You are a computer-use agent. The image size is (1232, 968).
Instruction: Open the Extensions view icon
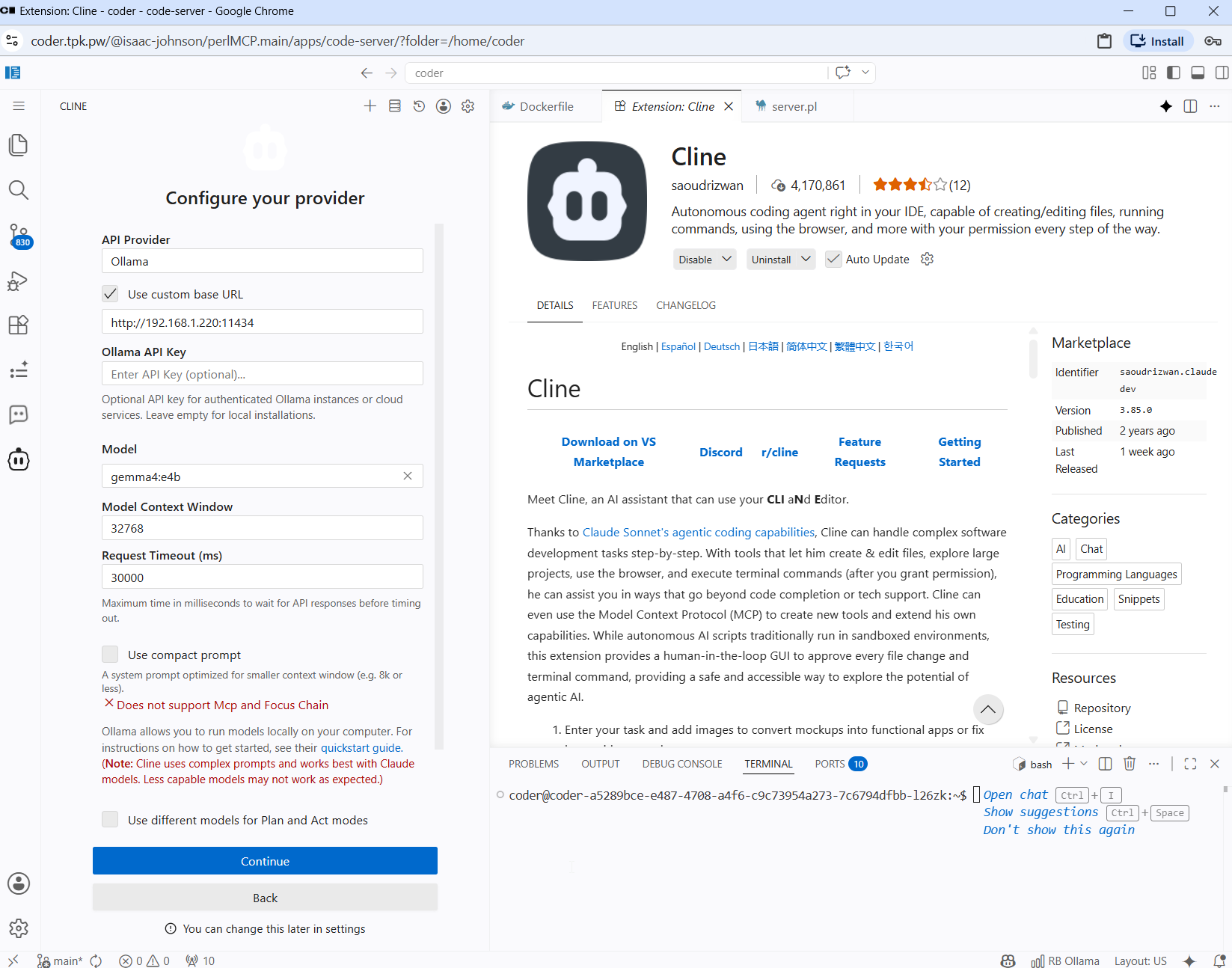tap(19, 325)
